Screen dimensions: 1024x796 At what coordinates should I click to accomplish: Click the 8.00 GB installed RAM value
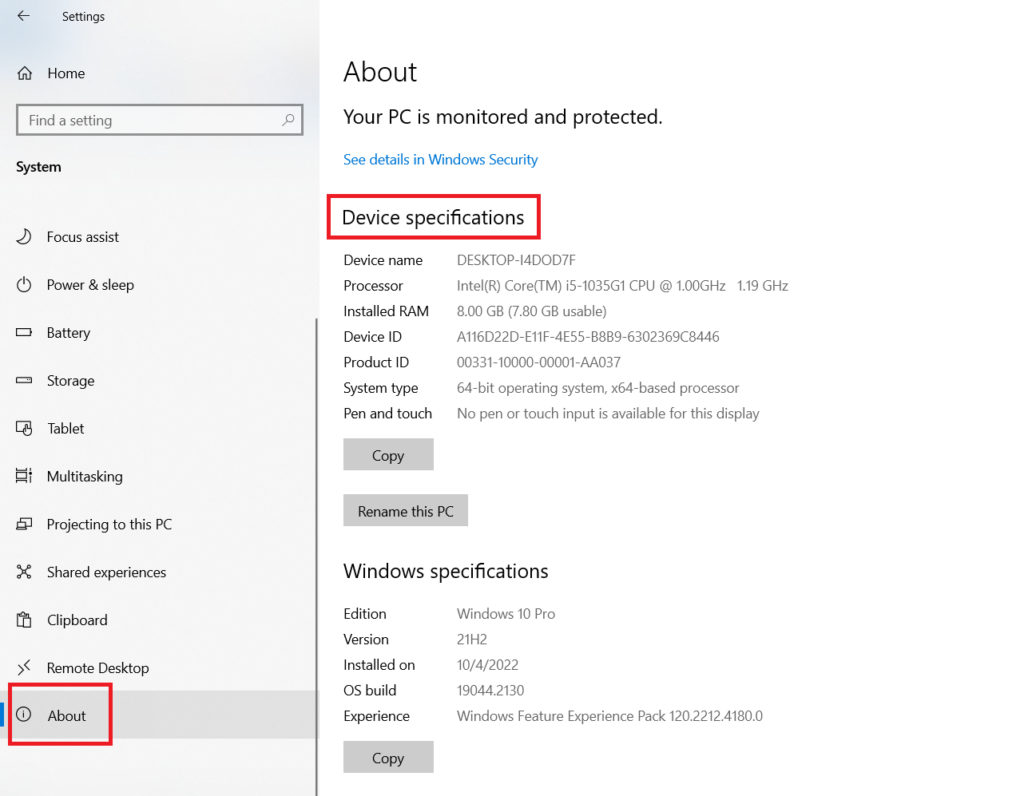(x=532, y=311)
